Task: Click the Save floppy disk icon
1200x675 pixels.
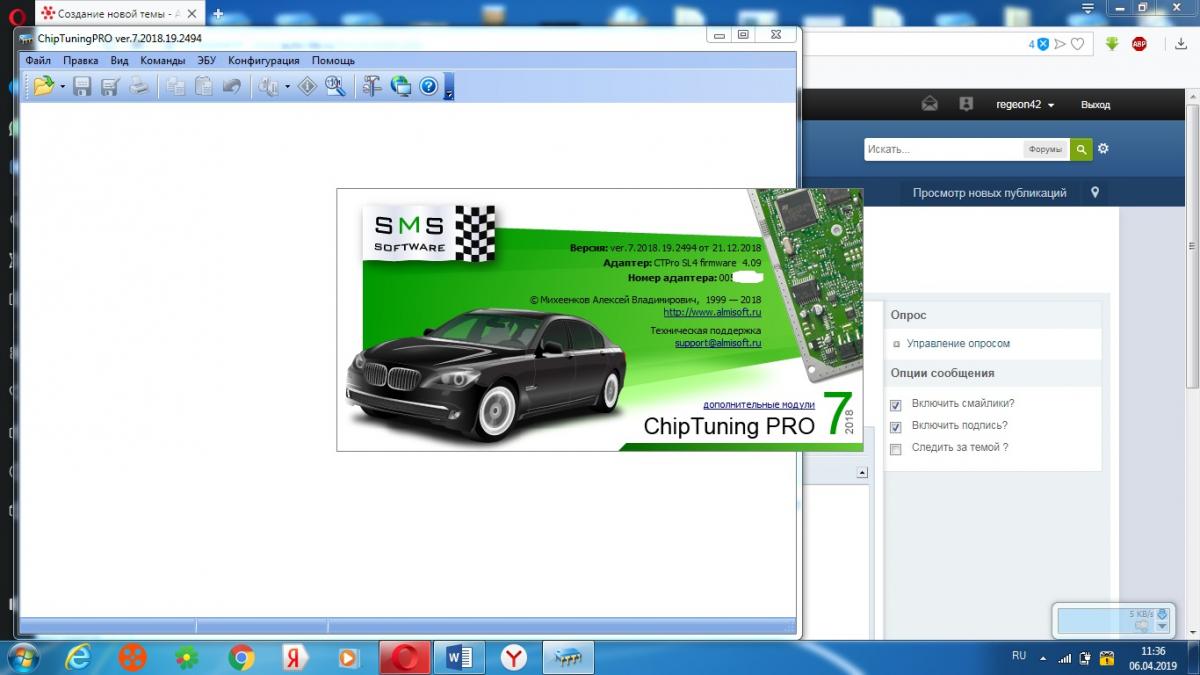Action: [x=82, y=87]
